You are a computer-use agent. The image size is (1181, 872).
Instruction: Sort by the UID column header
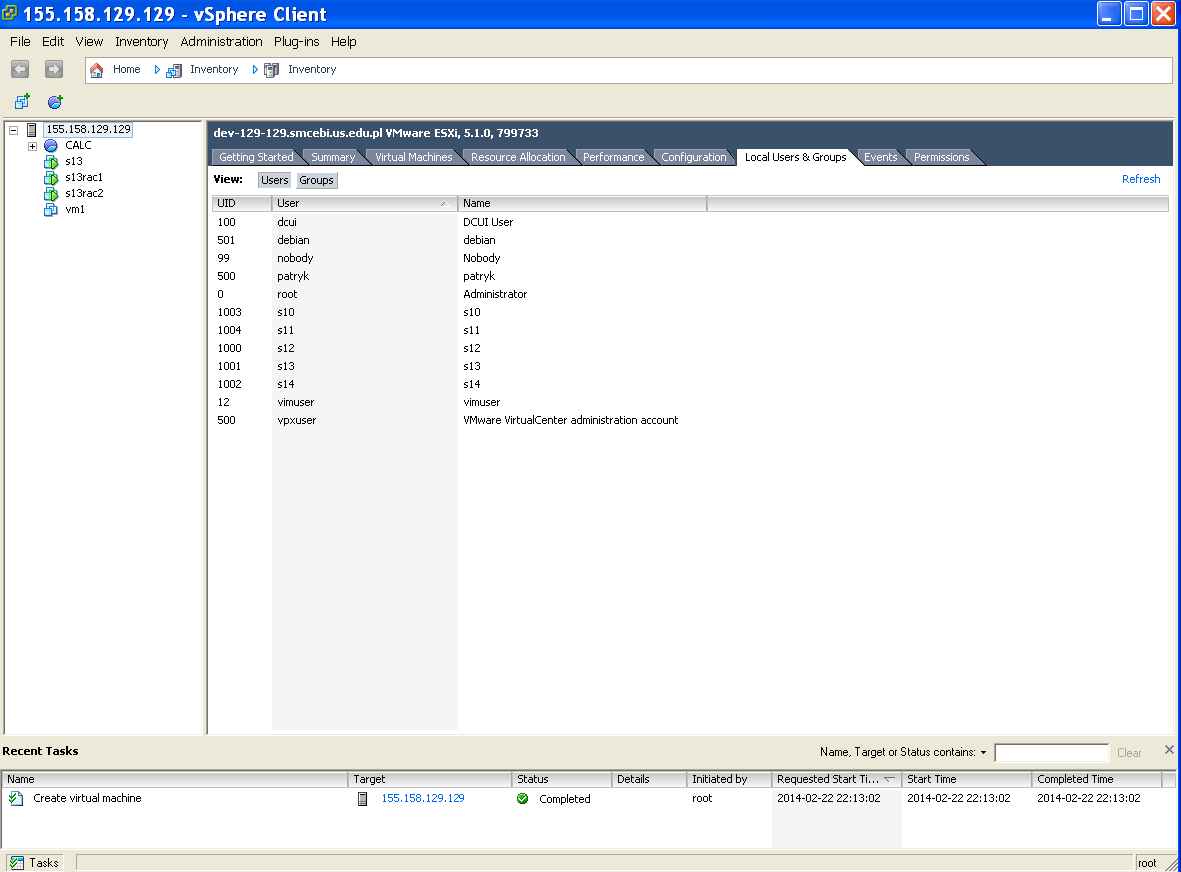pyautogui.click(x=242, y=203)
